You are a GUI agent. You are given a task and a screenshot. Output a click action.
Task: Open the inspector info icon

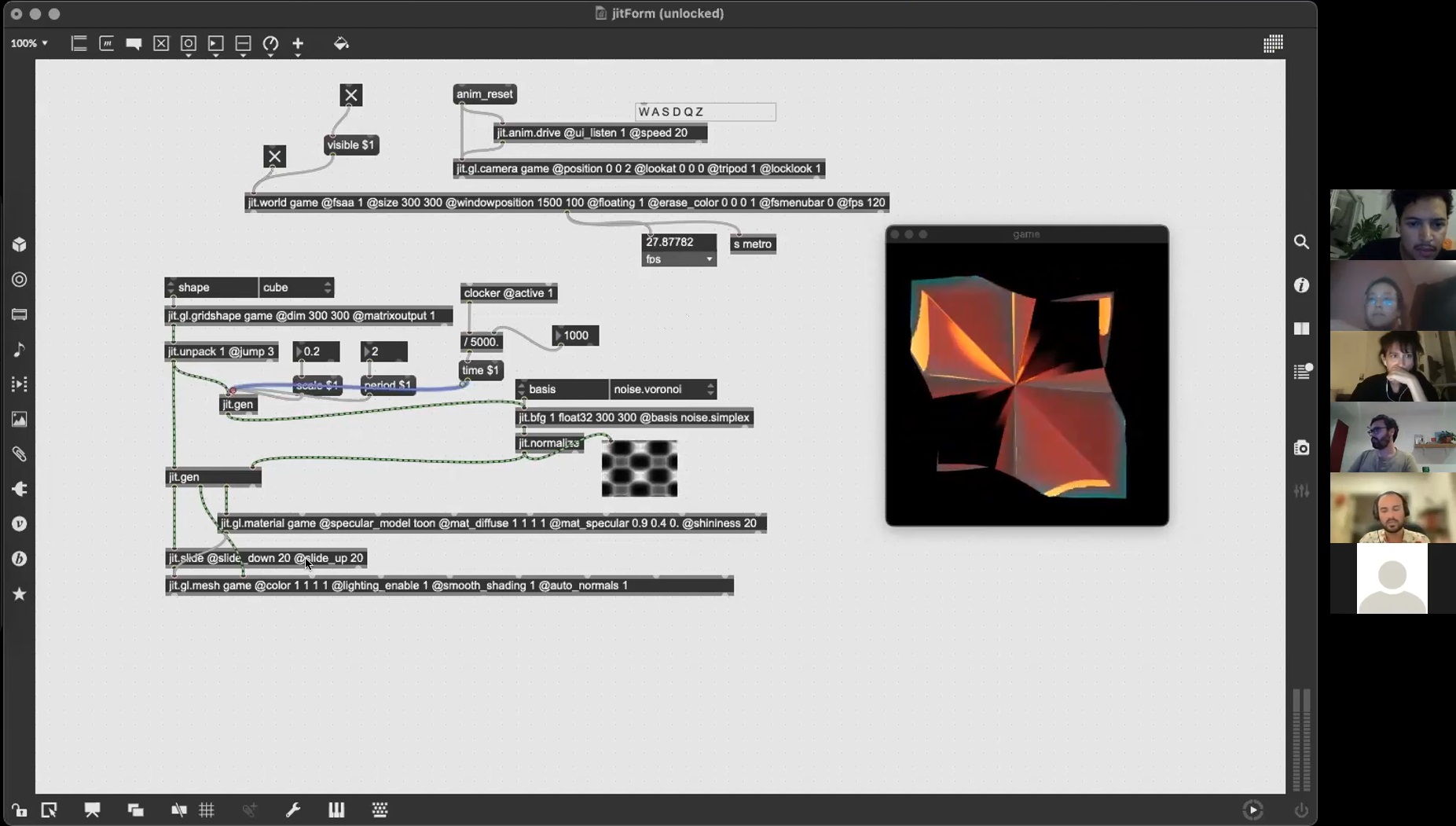[1301, 285]
